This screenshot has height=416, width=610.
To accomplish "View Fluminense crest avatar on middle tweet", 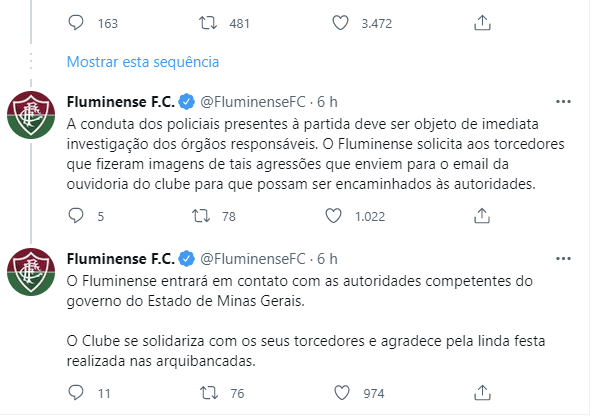I will (31, 115).
